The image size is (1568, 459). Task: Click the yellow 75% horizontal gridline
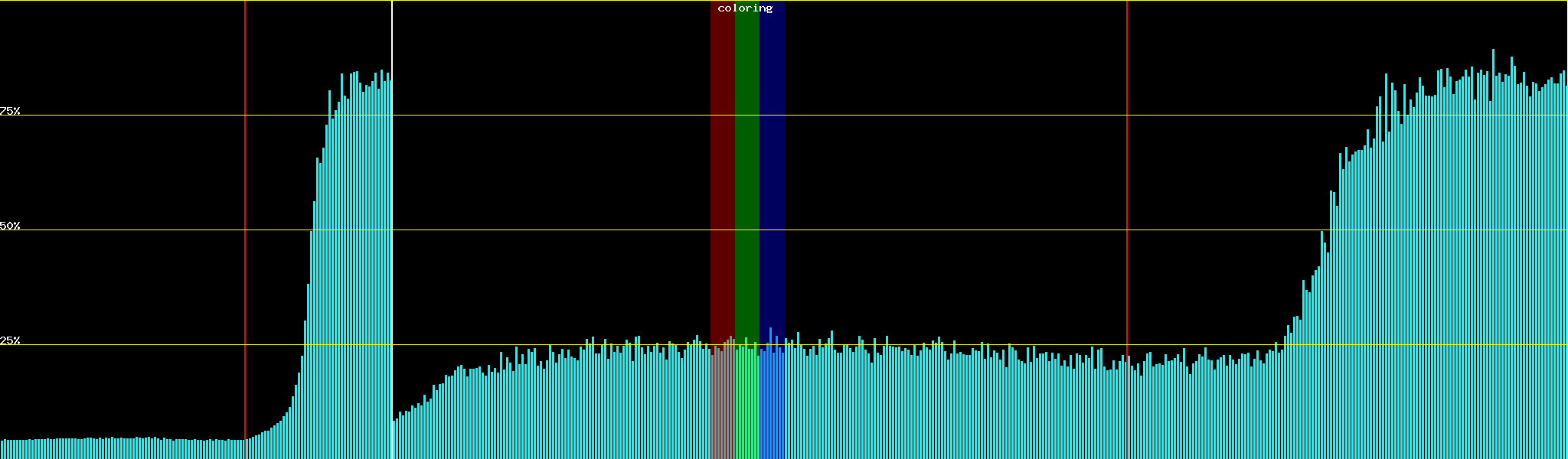[x=919, y=115]
